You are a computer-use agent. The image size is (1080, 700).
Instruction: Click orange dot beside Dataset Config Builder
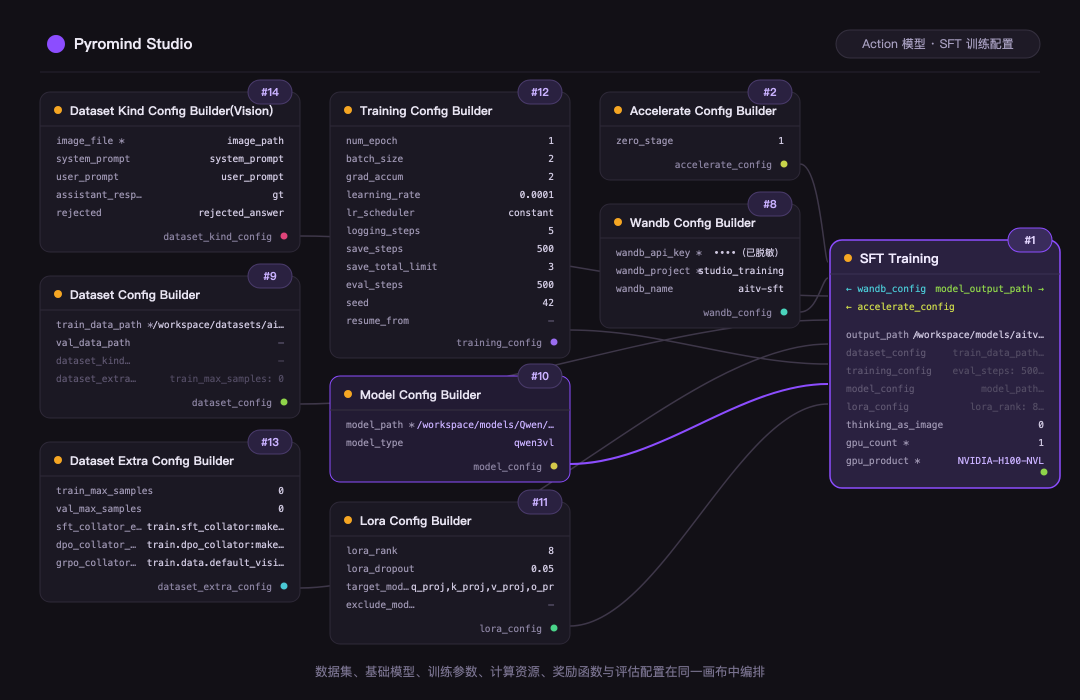58,294
